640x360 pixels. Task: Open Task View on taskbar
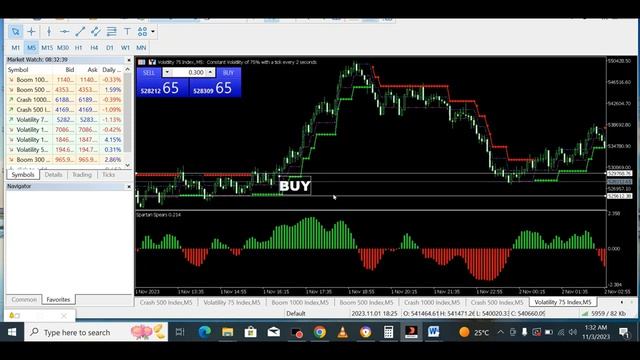point(180,332)
